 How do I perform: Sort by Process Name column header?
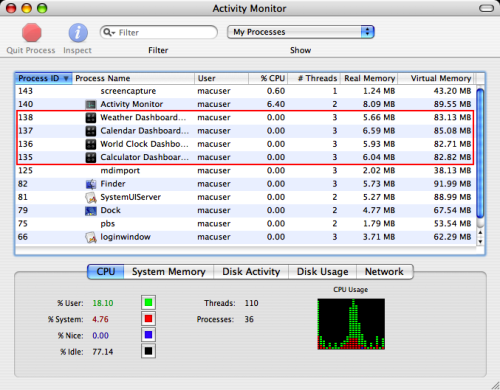pyautogui.click(x=133, y=78)
